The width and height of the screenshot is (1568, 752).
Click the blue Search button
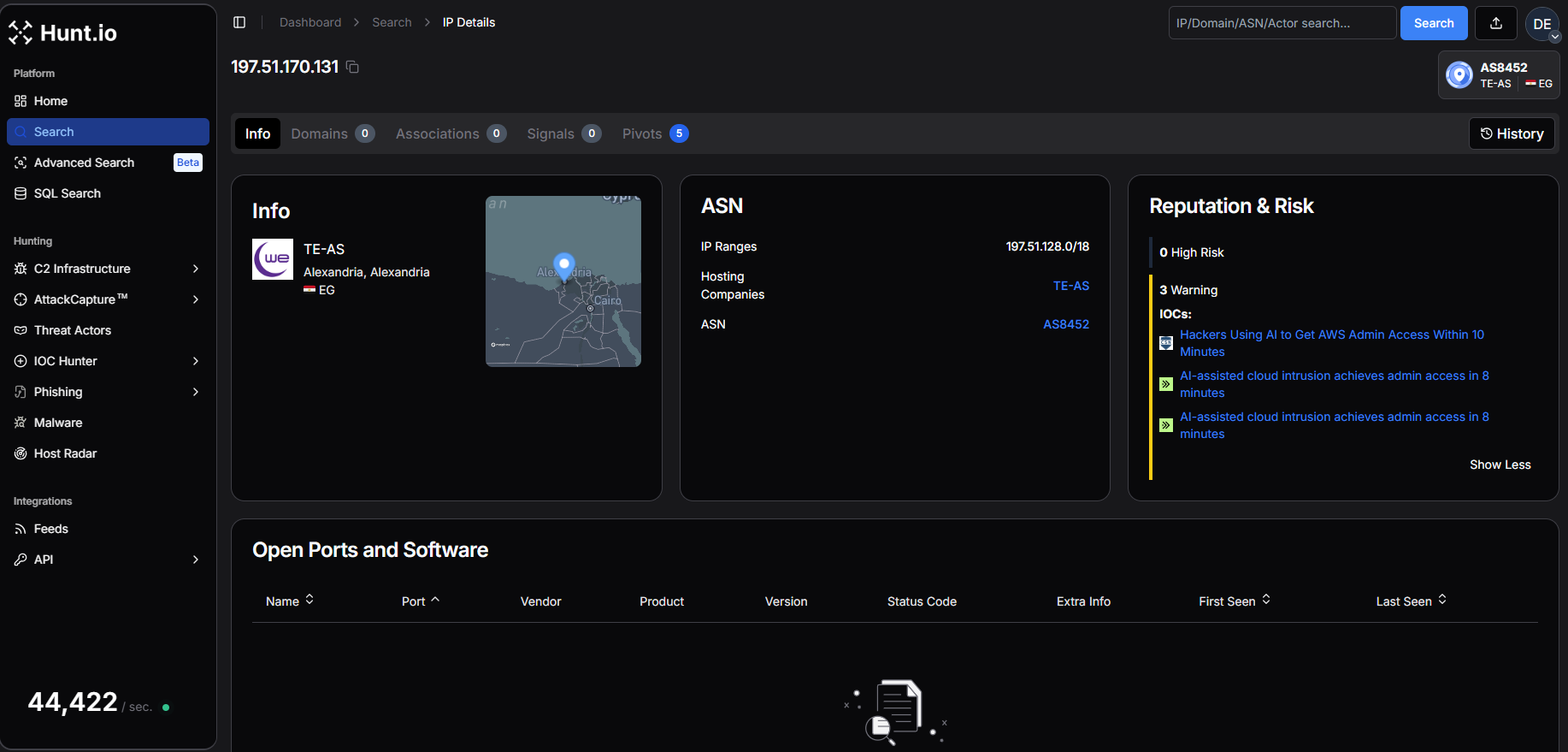(1434, 23)
